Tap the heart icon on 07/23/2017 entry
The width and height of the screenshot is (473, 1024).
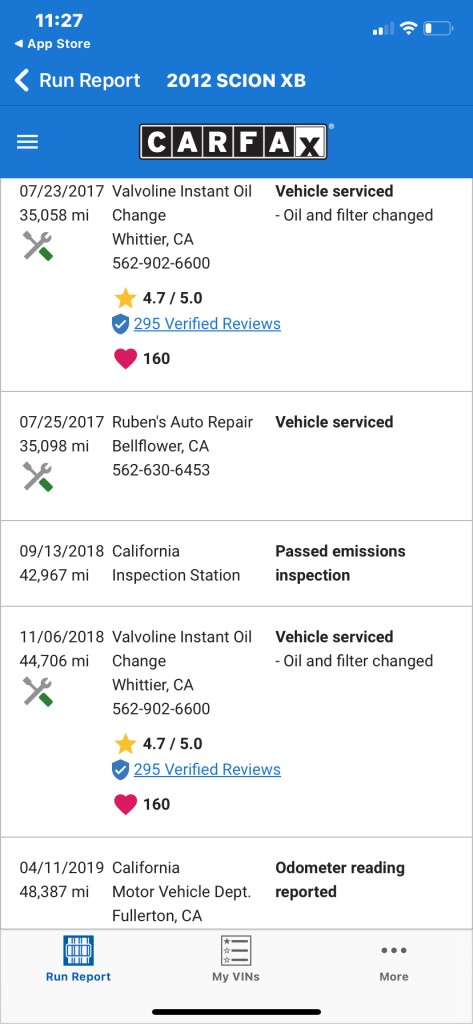(x=125, y=359)
